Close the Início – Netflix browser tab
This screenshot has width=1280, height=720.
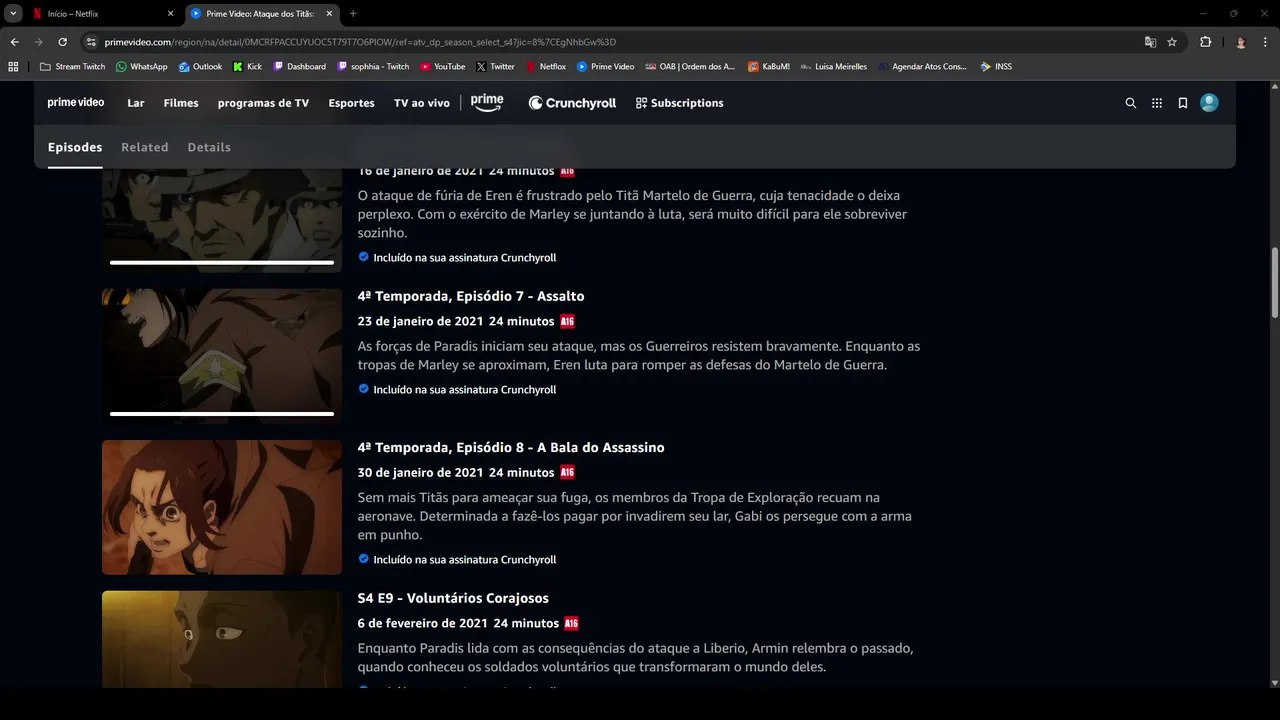click(170, 14)
